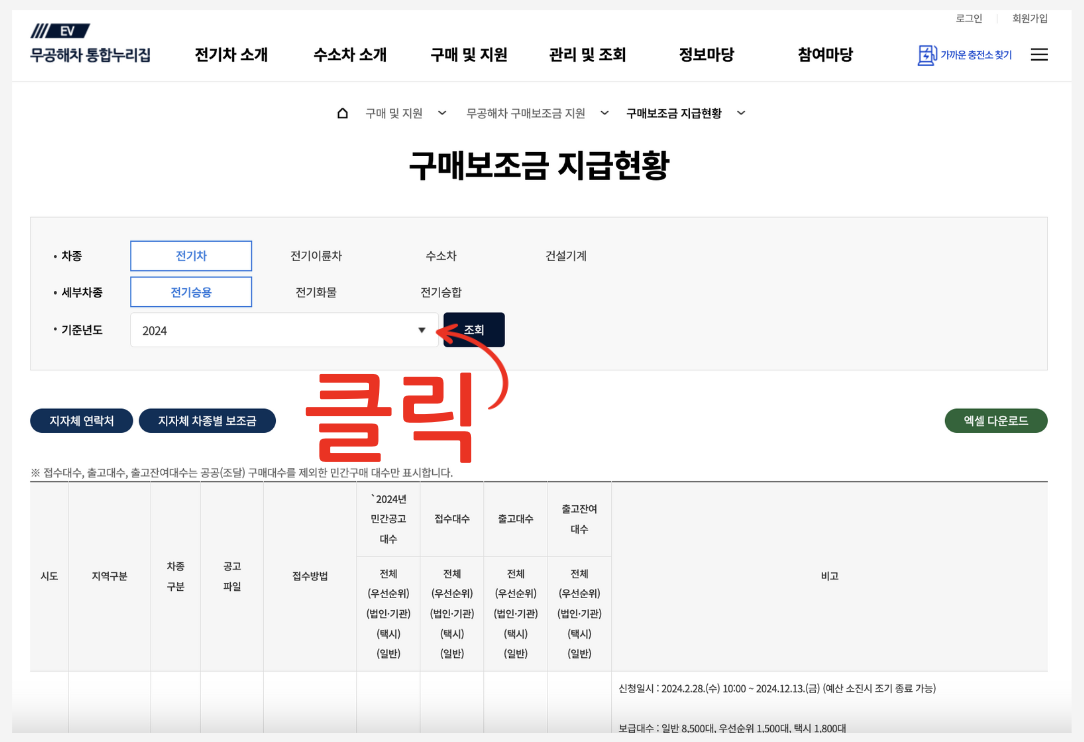Image resolution: width=1084 pixels, height=742 pixels.
Task: Select the 수소차 vehicle type option
Action: tap(441, 256)
